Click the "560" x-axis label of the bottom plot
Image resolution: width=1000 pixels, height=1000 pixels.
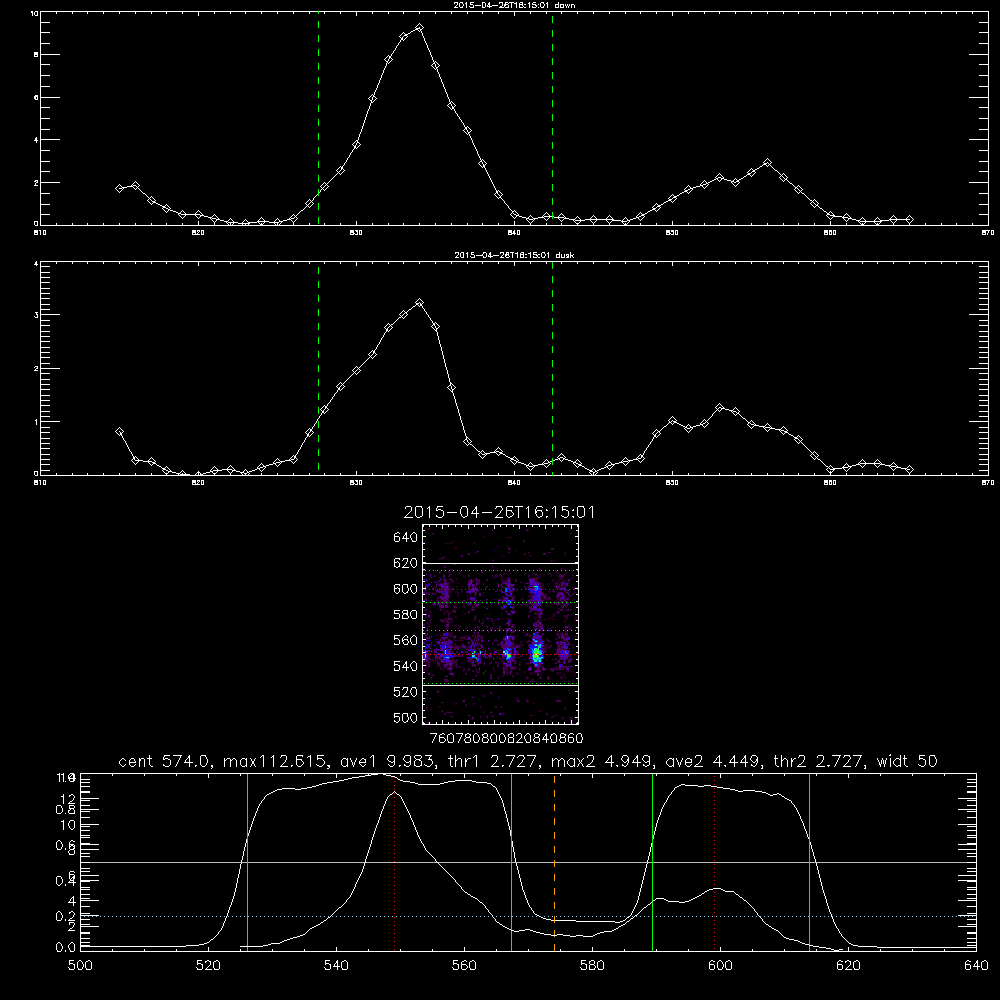pyautogui.click(x=464, y=966)
